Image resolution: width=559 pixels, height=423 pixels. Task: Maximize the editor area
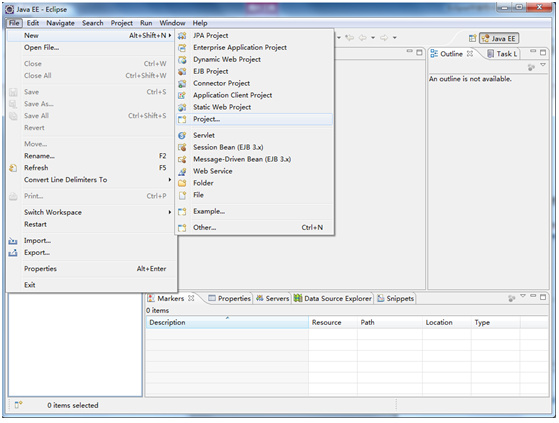419,52
